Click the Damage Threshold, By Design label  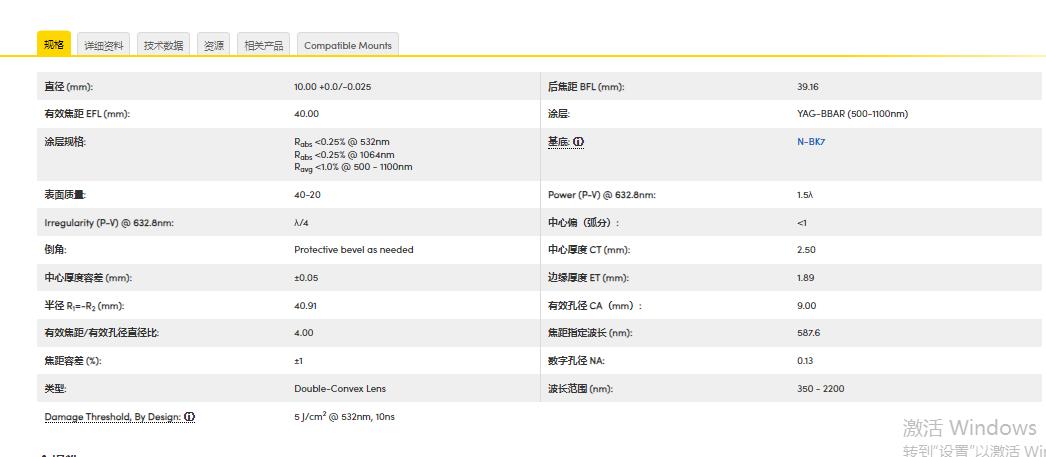point(112,417)
